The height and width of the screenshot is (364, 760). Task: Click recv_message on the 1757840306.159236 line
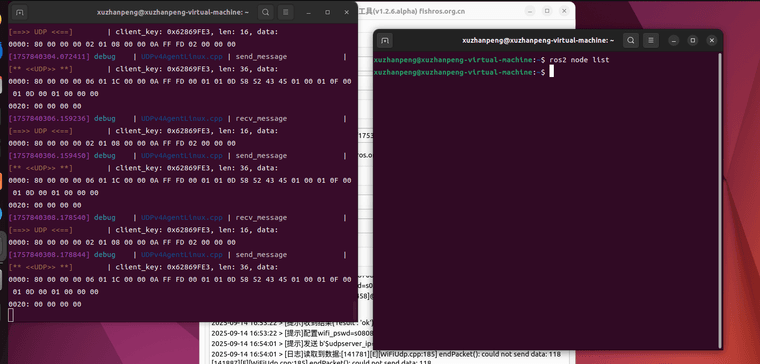click(261, 119)
